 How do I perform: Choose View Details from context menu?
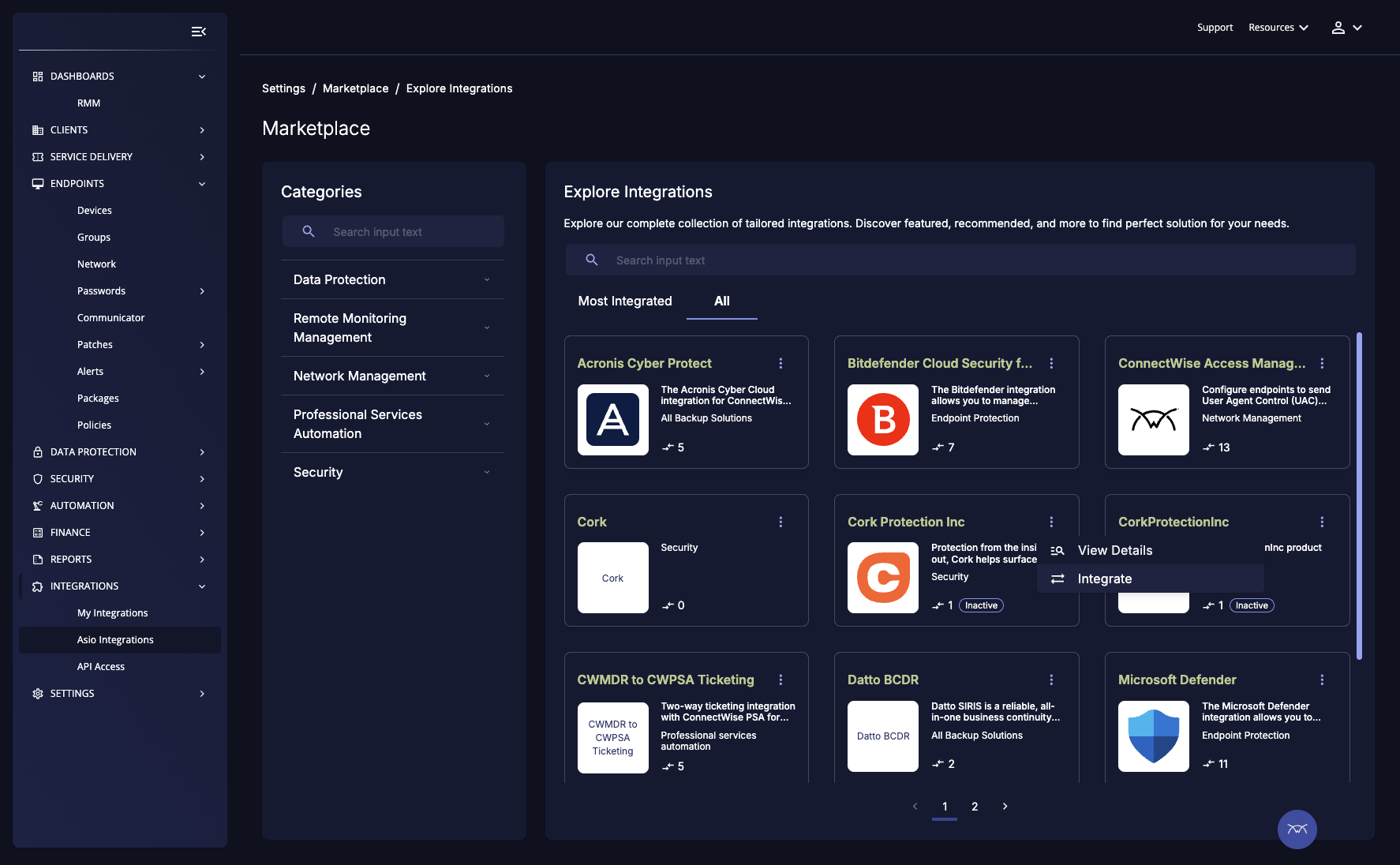(1151, 550)
